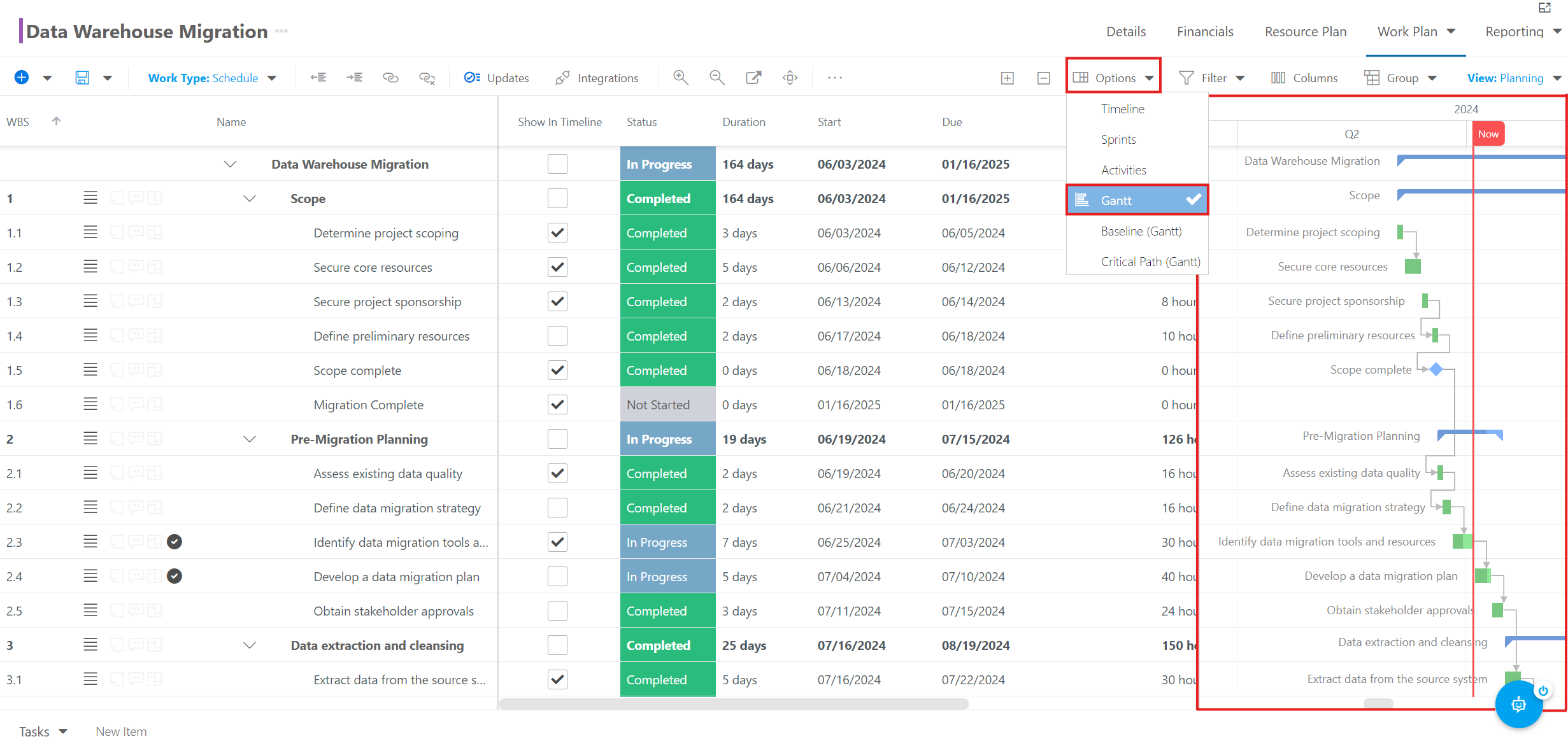Image resolution: width=1568 pixels, height=753 pixels.
Task: Collapse the Scope section
Action: [x=250, y=199]
